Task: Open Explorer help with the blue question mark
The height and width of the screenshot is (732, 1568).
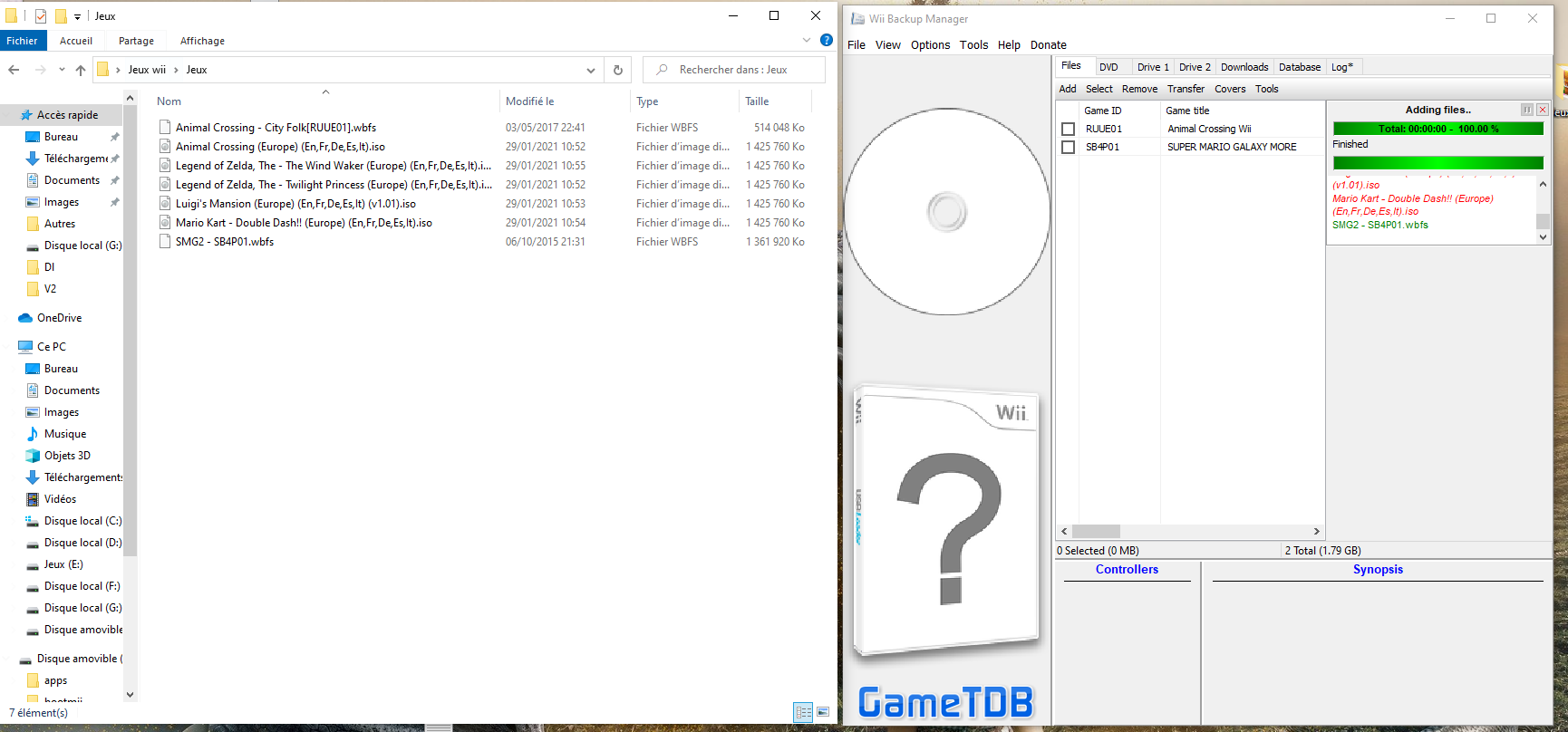Action: pos(827,40)
